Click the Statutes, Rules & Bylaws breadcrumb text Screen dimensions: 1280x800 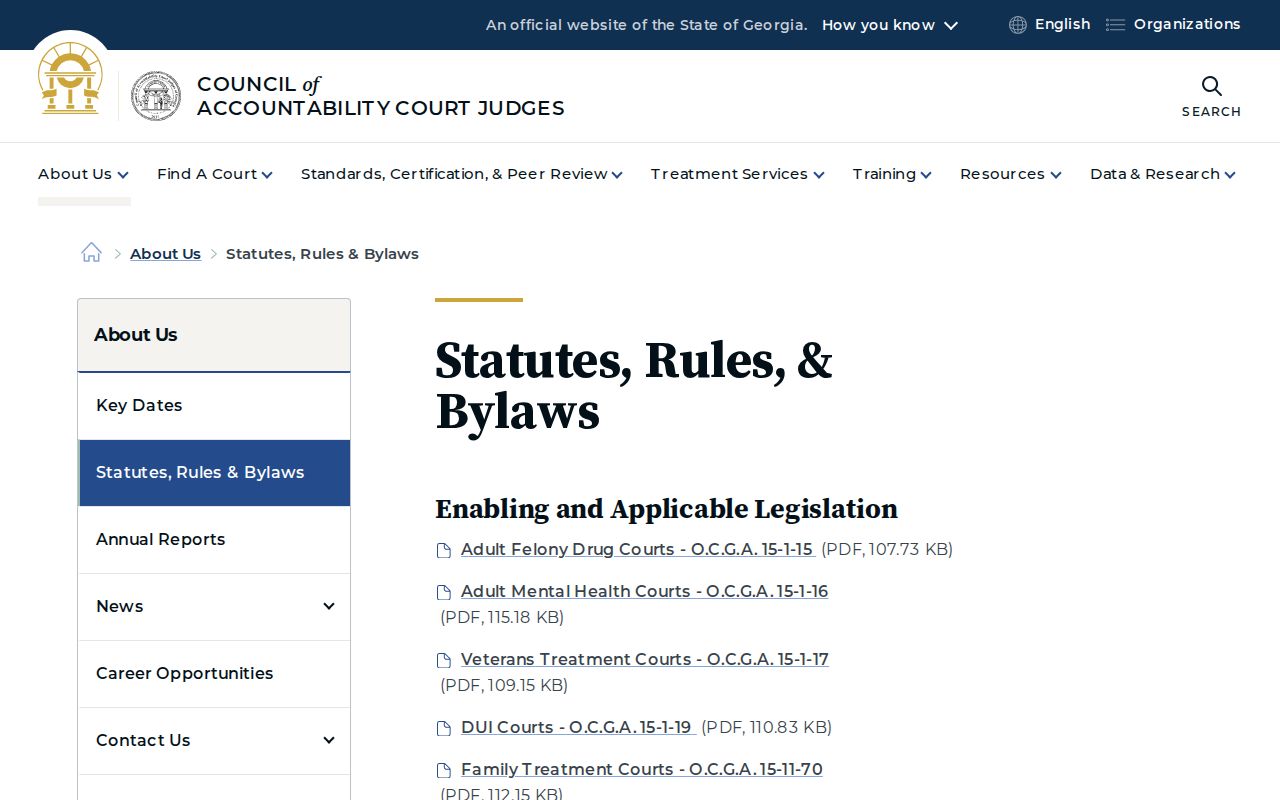coord(322,254)
